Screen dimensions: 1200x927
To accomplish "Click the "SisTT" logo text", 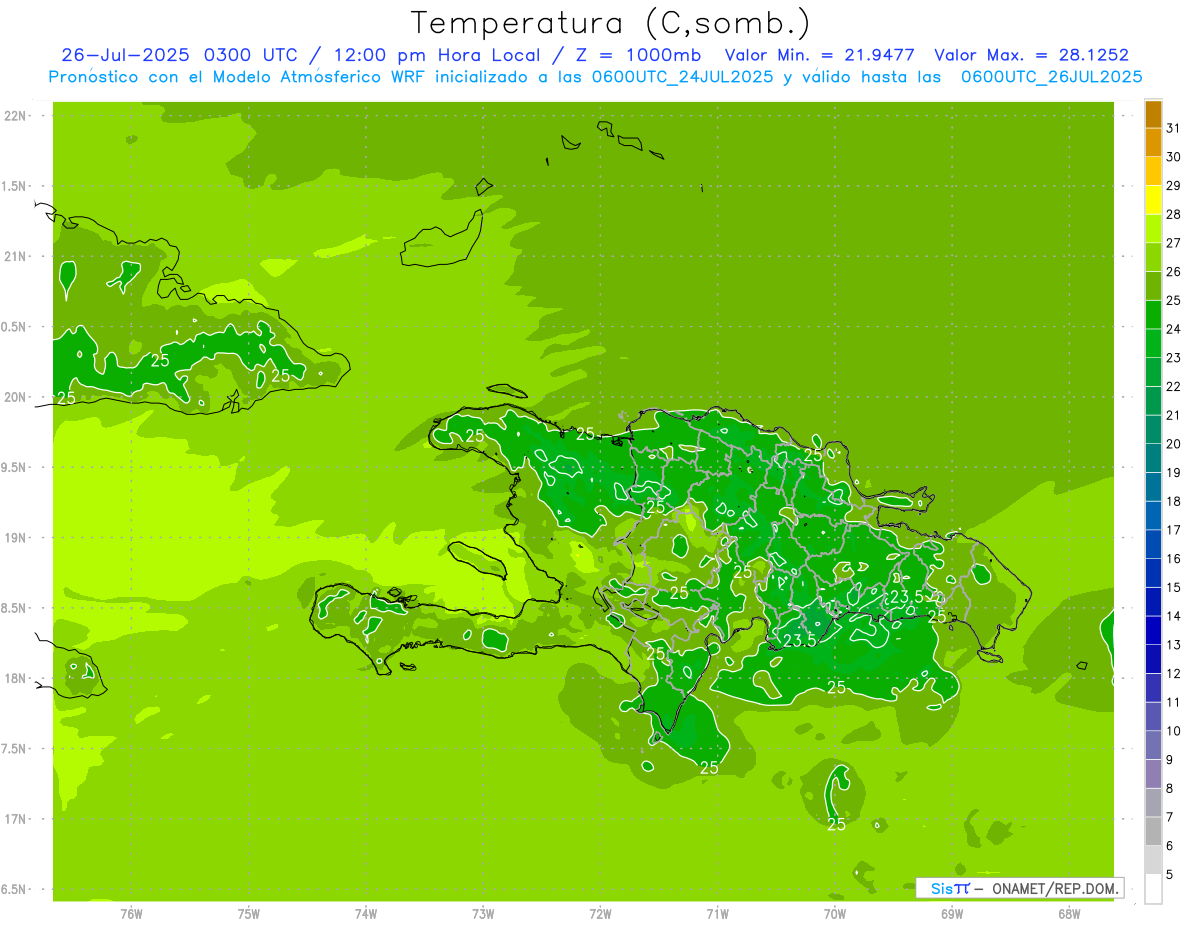I will point(950,888).
